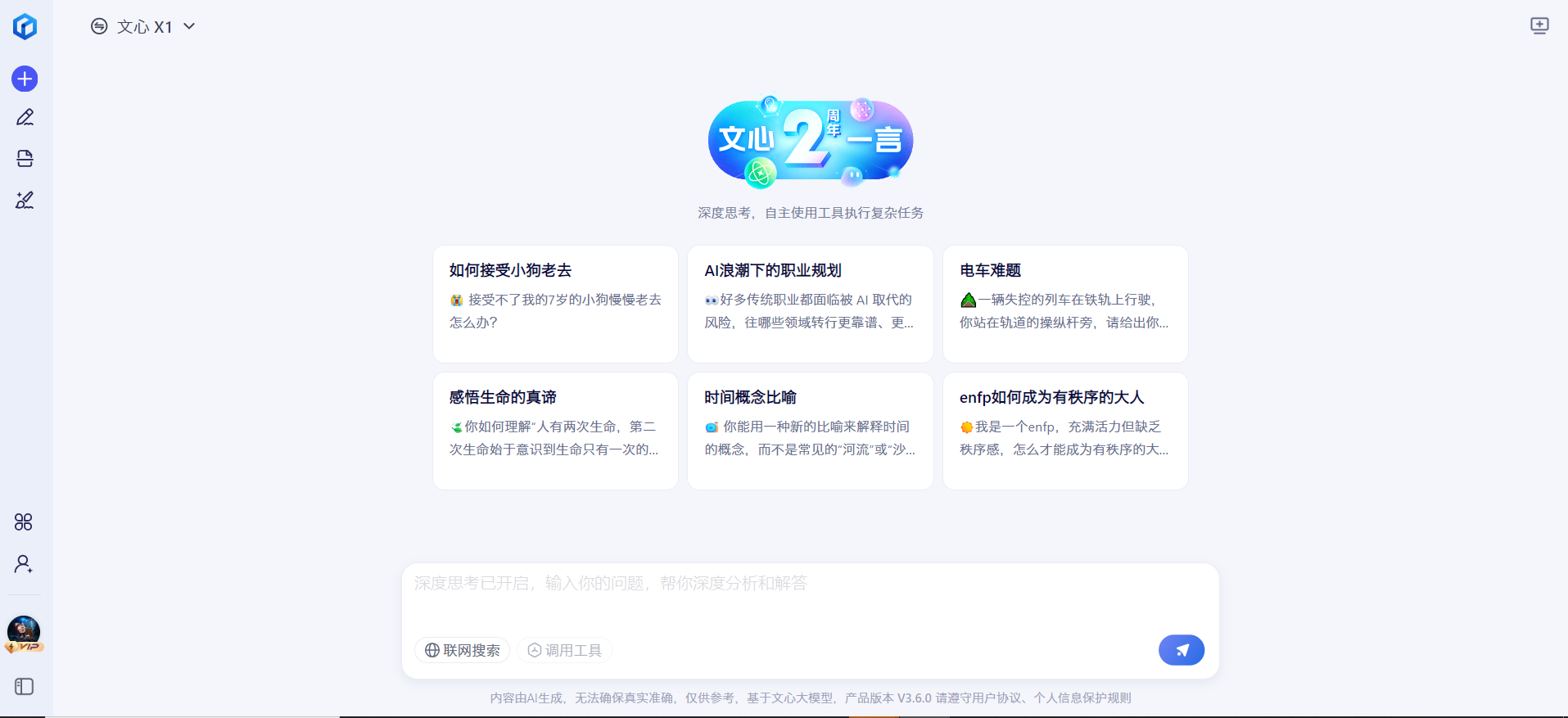Screen dimensions: 1568x718
Task: Click the VIP user avatar
Action: point(24,632)
